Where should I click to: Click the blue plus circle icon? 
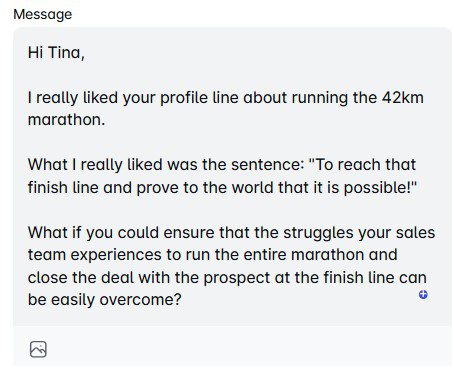[x=423, y=294]
